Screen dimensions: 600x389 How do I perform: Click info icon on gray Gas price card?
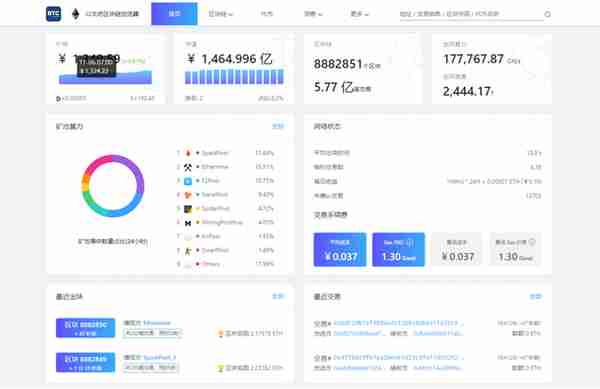click(532, 242)
